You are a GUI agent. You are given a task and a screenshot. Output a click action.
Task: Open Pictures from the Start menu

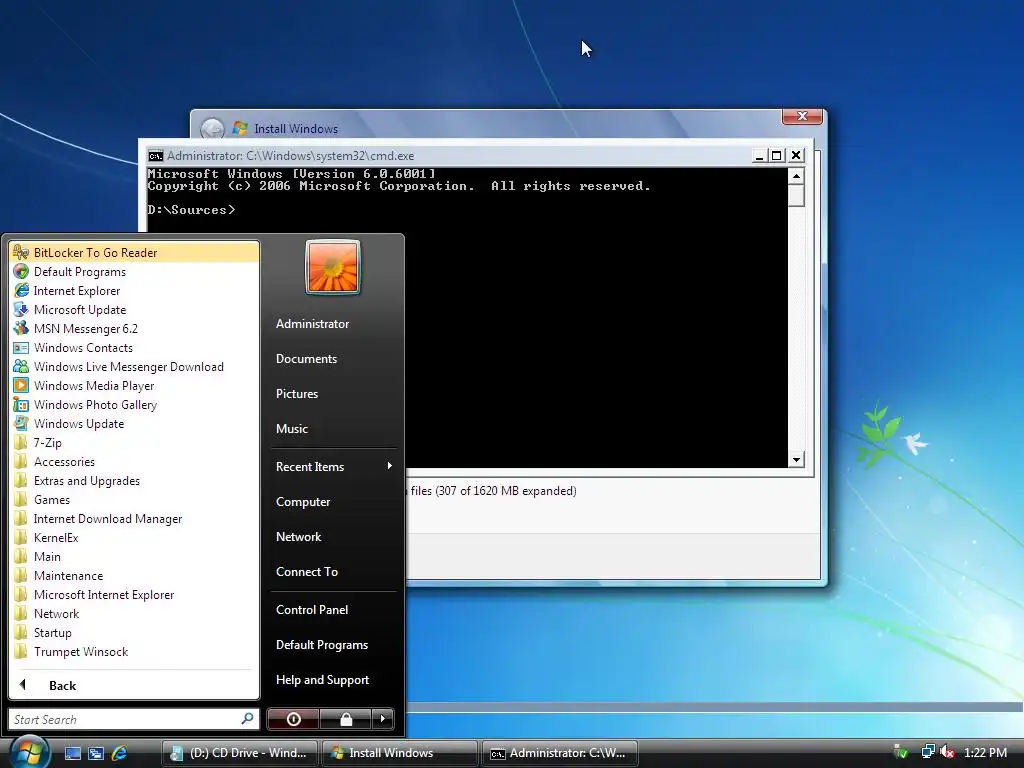pyautogui.click(x=332, y=393)
